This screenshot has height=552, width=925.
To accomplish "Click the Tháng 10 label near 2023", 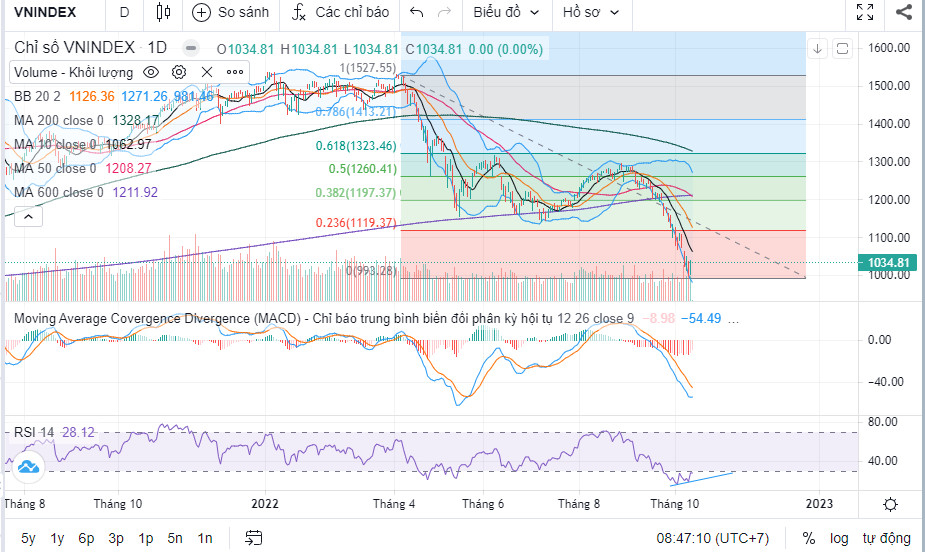I will click(x=674, y=504).
